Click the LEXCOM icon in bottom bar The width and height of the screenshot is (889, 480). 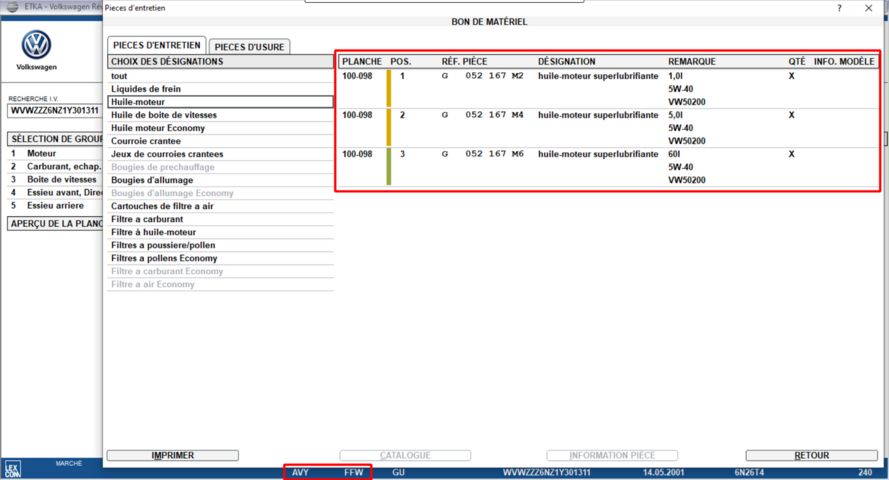[12, 469]
